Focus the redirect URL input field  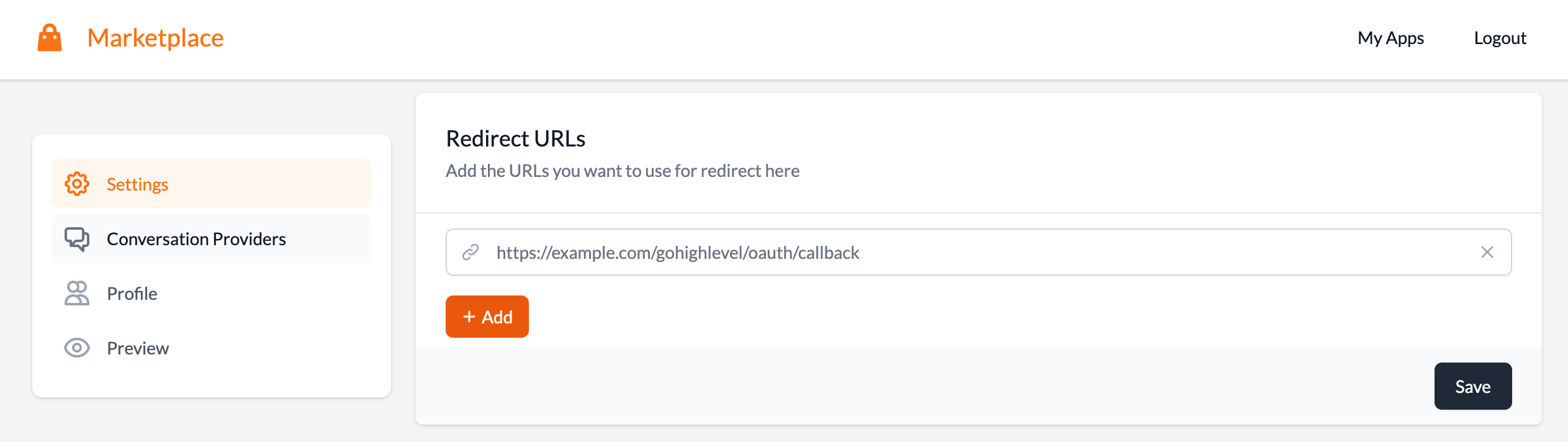978,252
